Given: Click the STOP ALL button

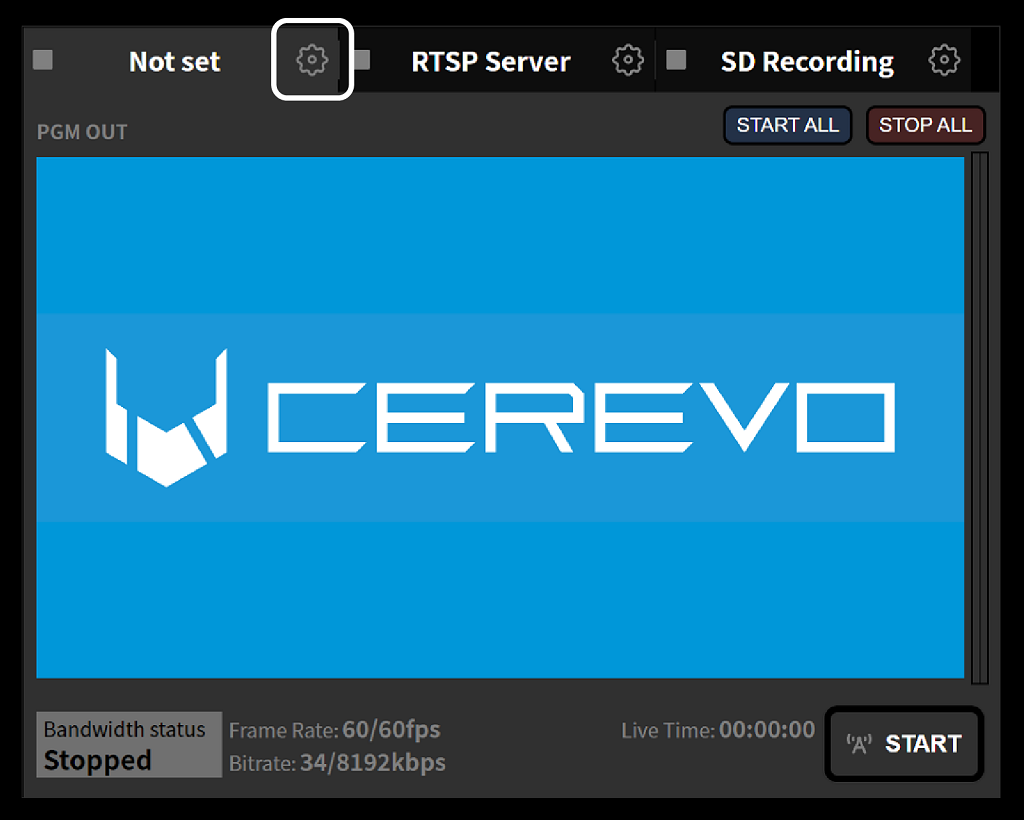Looking at the screenshot, I should point(925,125).
